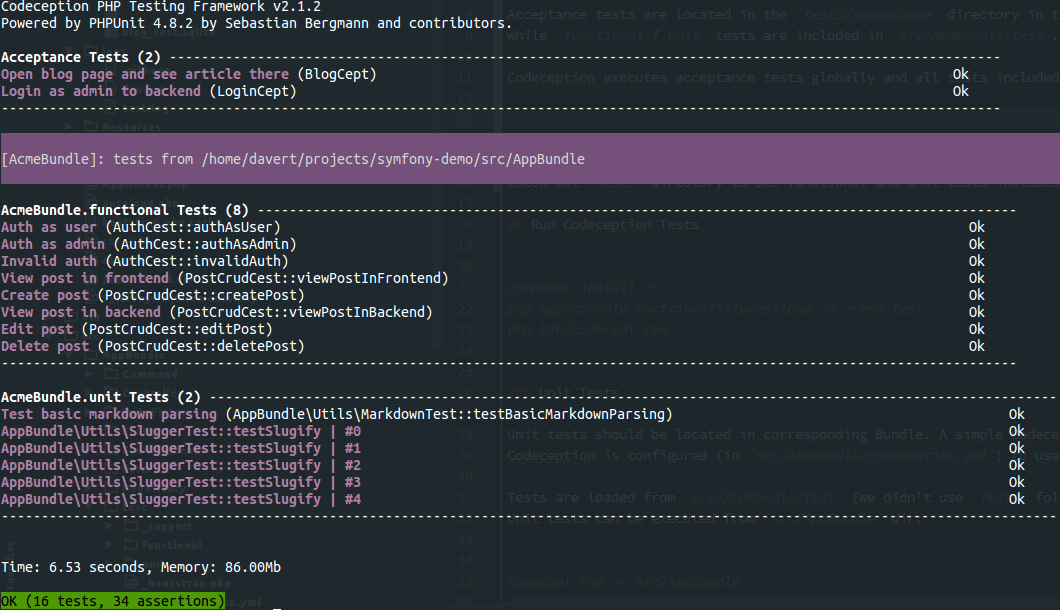Click the purple '[AcmeBundle]: tests from' banner text

click(293, 159)
